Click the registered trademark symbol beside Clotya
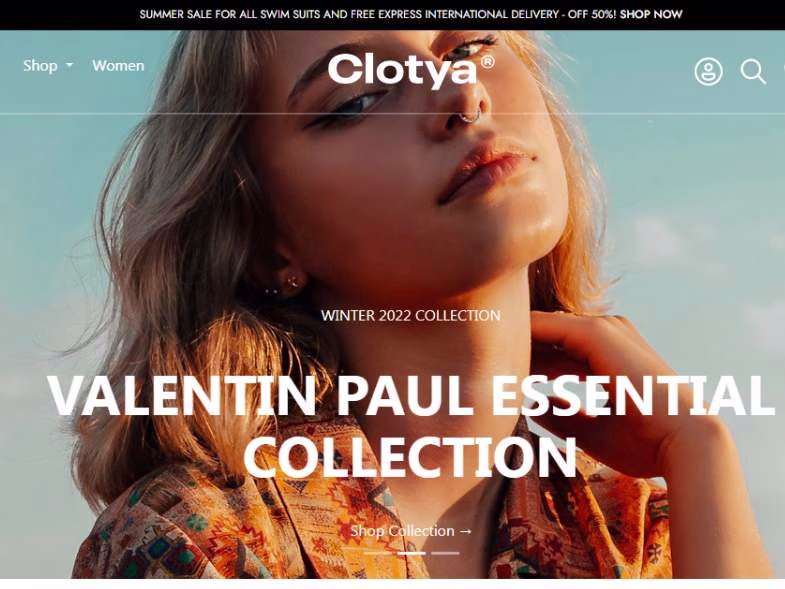Viewport: 785px width, 589px height. point(487,62)
